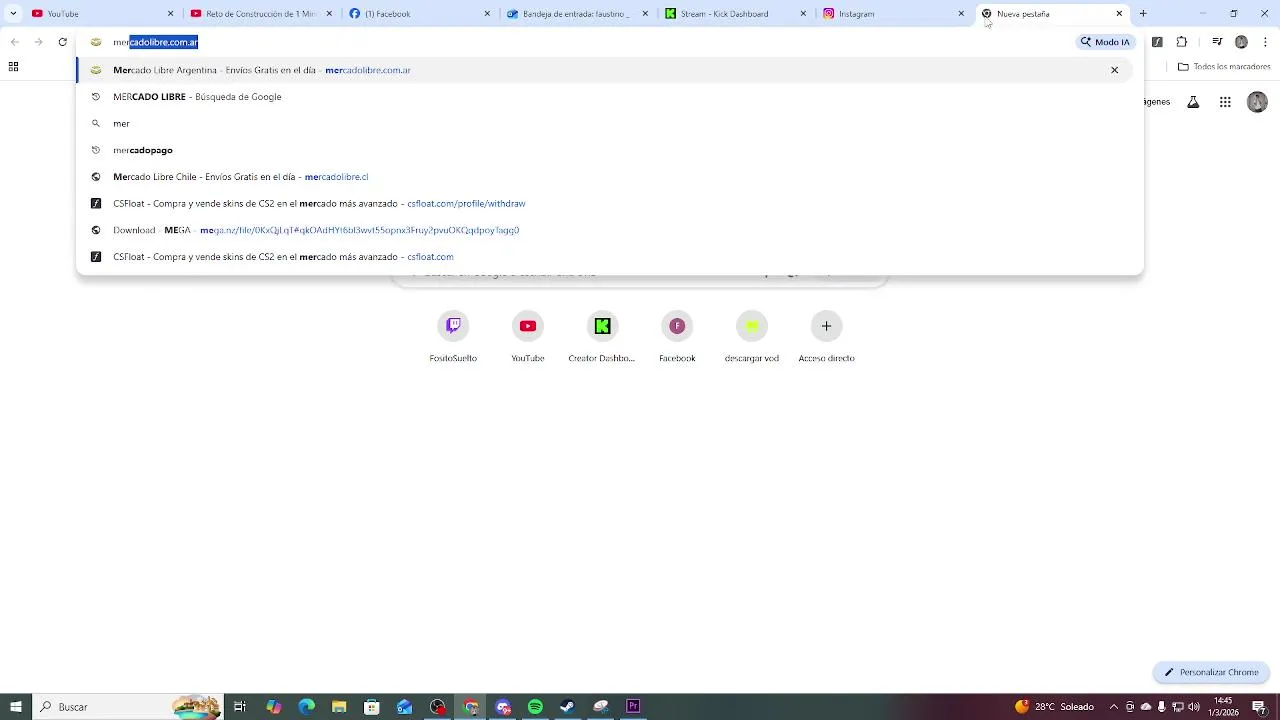
Task: Open the Chrome three-dot menu
Action: [1266, 42]
